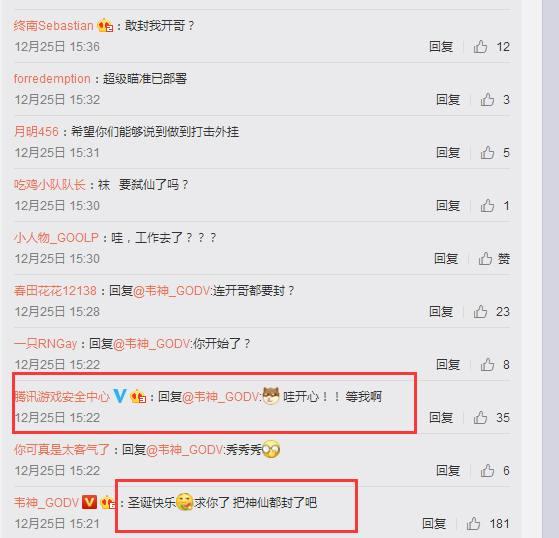559x538 pixels.
Task: Like 韦神_GODV's comment with 181 likes
Action: pyautogui.click(x=473, y=524)
